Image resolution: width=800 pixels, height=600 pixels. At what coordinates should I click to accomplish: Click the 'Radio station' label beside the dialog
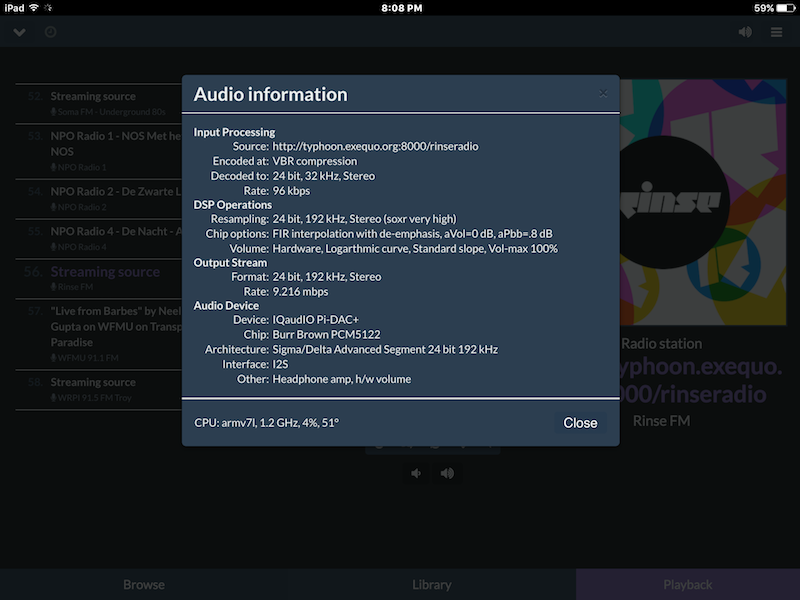pos(662,344)
